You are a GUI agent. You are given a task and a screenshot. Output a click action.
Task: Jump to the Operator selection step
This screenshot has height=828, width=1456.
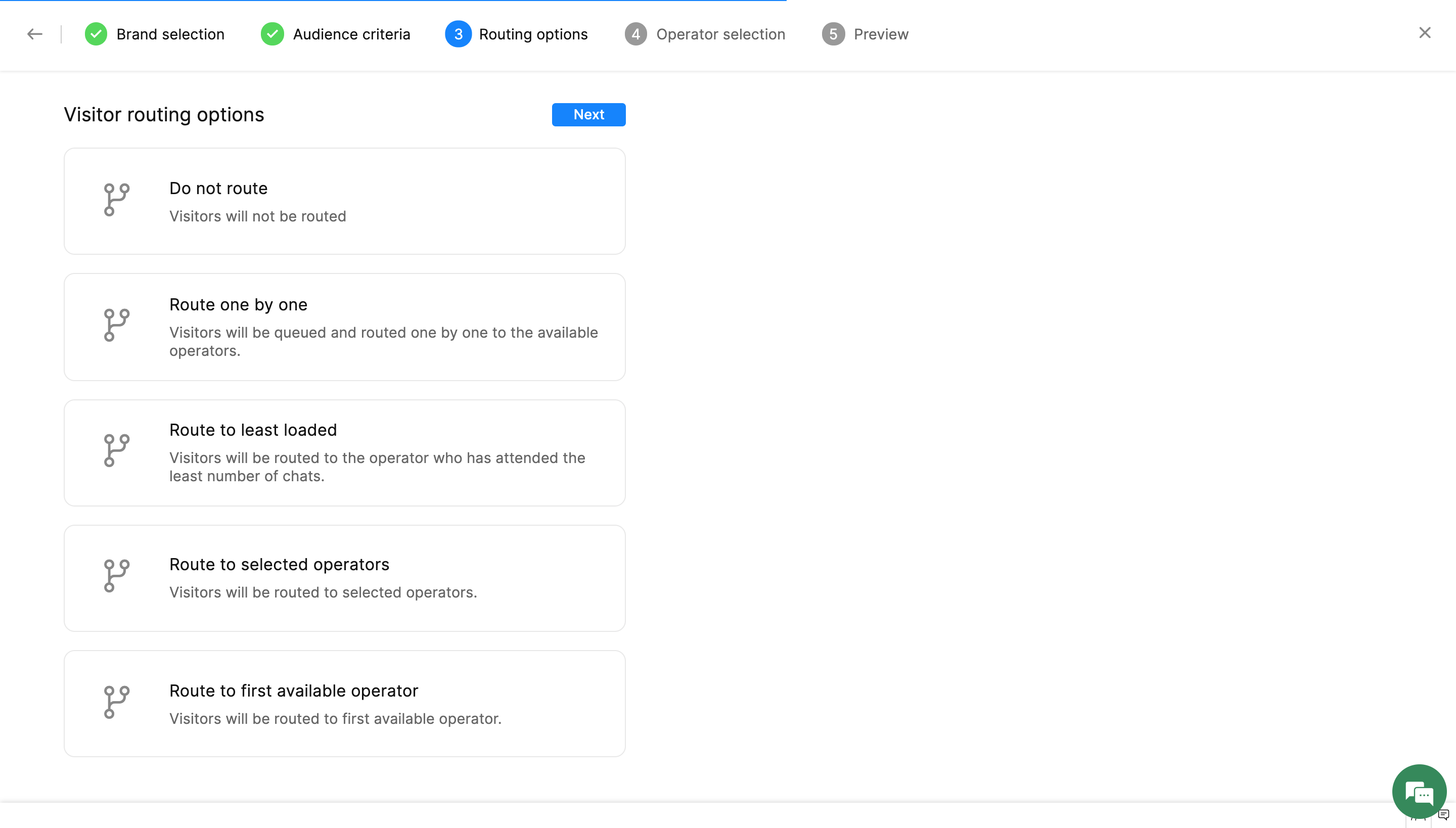pyautogui.click(x=720, y=34)
